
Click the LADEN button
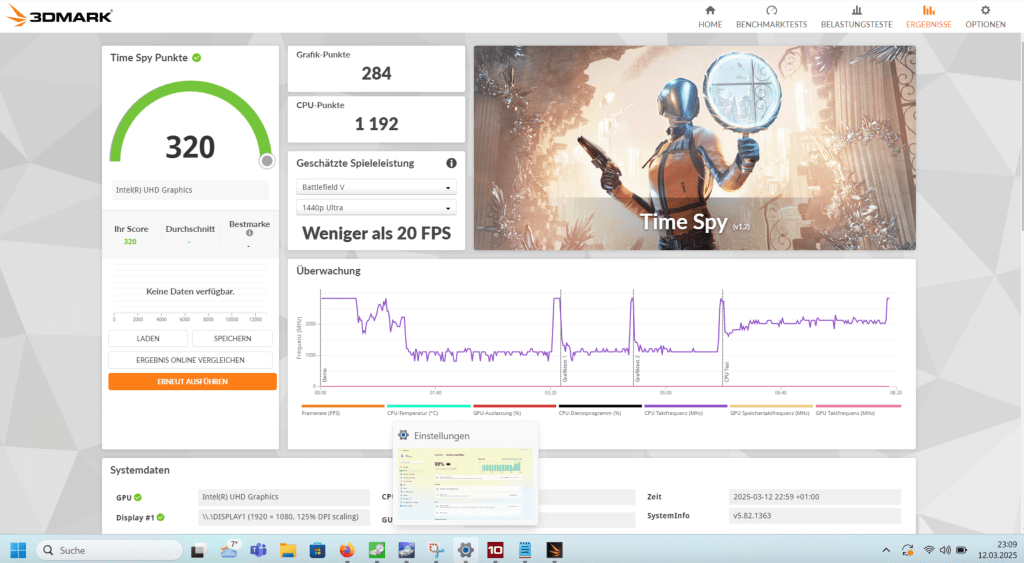click(148, 338)
